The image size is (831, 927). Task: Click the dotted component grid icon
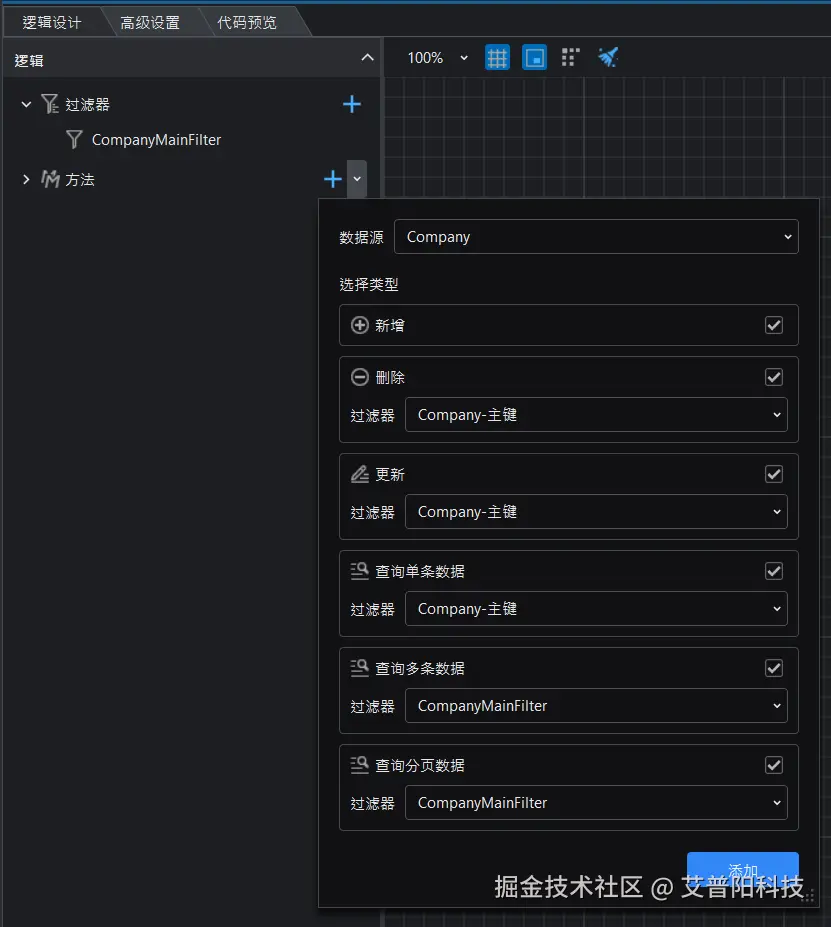tap(570, 57)
